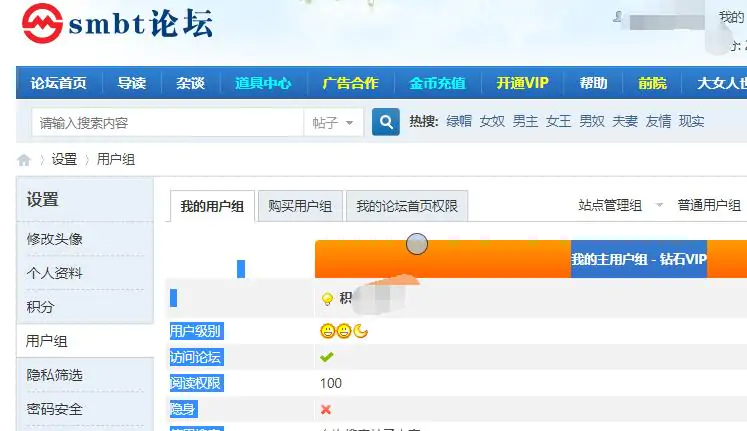Open the 普通用户组 menu
The image size is (747, 431).
coord(709,205)
